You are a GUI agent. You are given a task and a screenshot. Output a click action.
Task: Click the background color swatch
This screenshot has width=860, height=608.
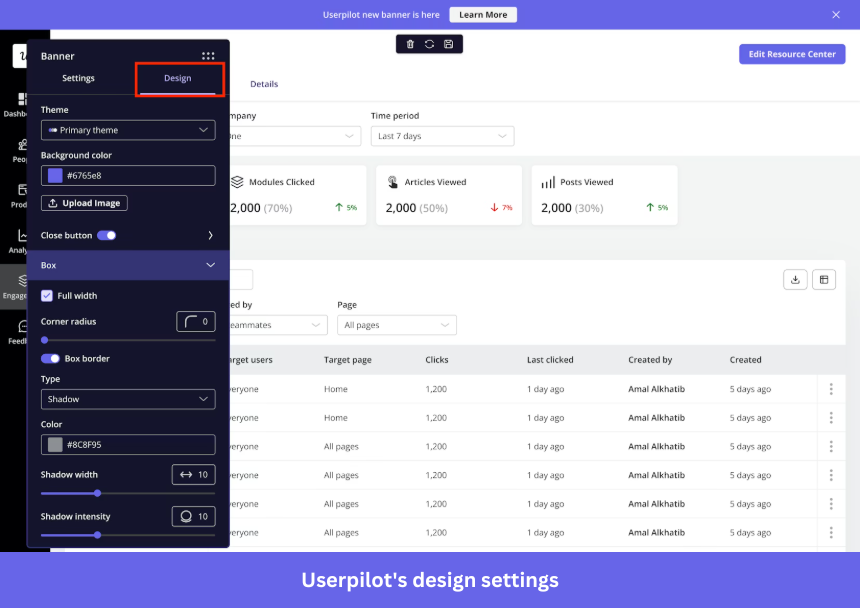pyautogui.click(x=55, y=175)
